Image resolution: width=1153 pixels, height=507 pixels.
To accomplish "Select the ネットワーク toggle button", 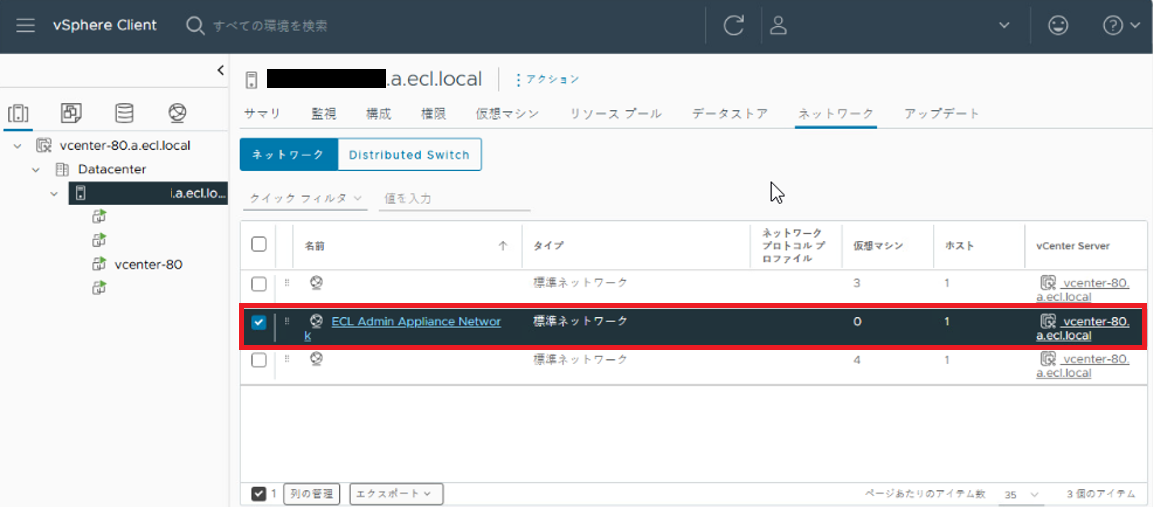I will (x=288, y=155).
